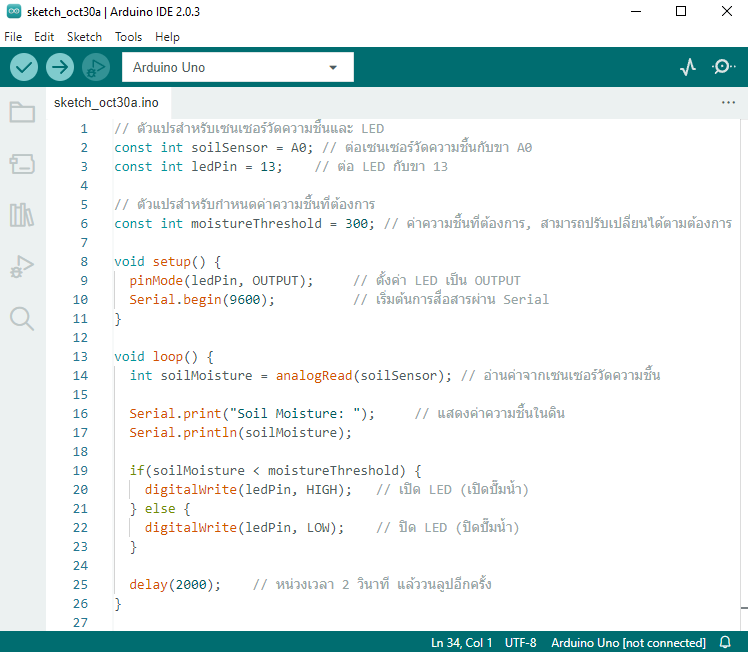Viewport: 748px width, 652px height.
Task: Open the Search sidebar icon
Action: pos(22,319)
